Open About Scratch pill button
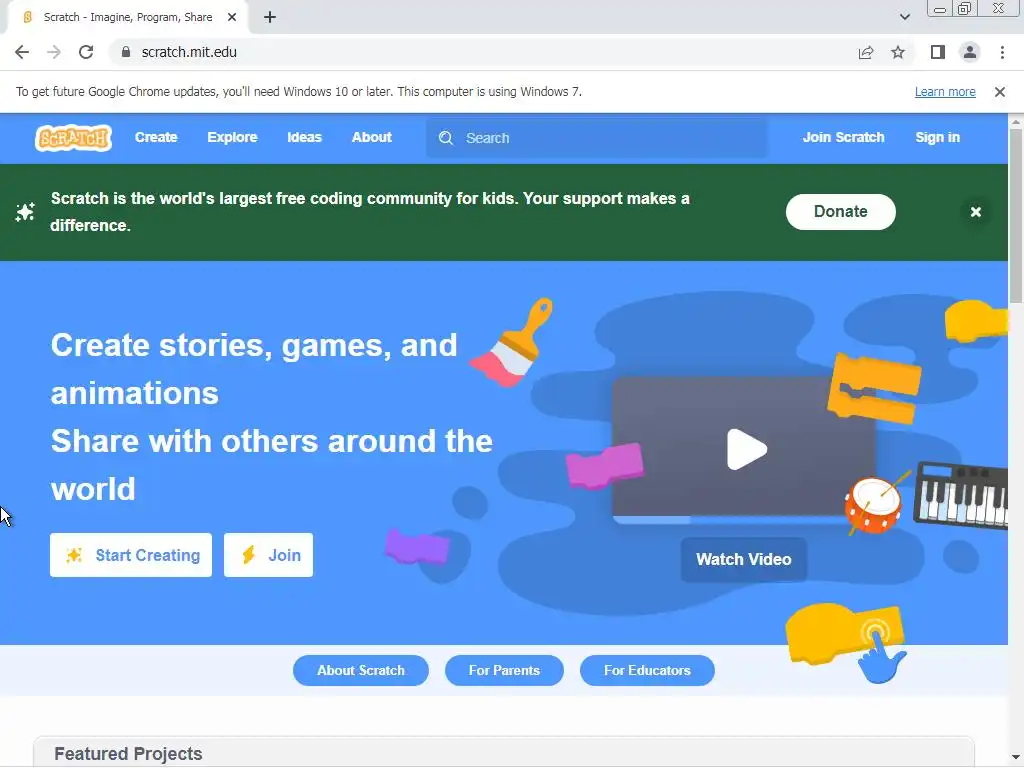 pos(360,671)
